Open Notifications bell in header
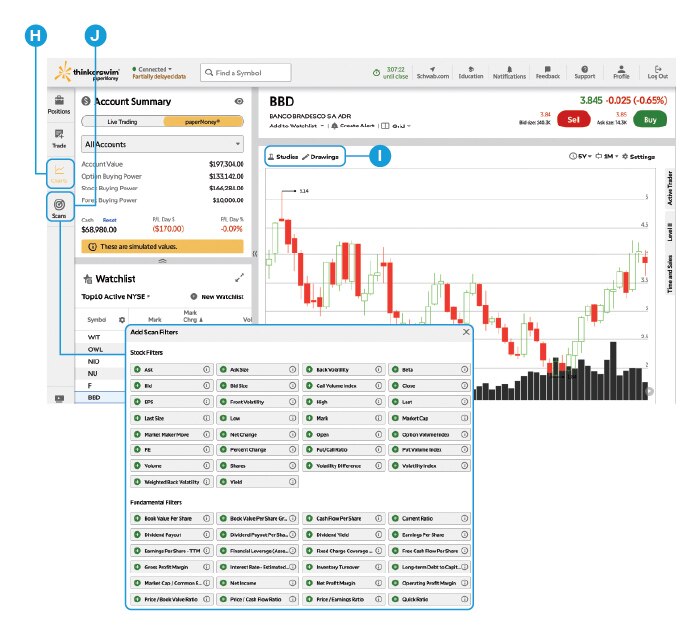The height and width of the screenshot is (636, 700). tap(509, 69)
